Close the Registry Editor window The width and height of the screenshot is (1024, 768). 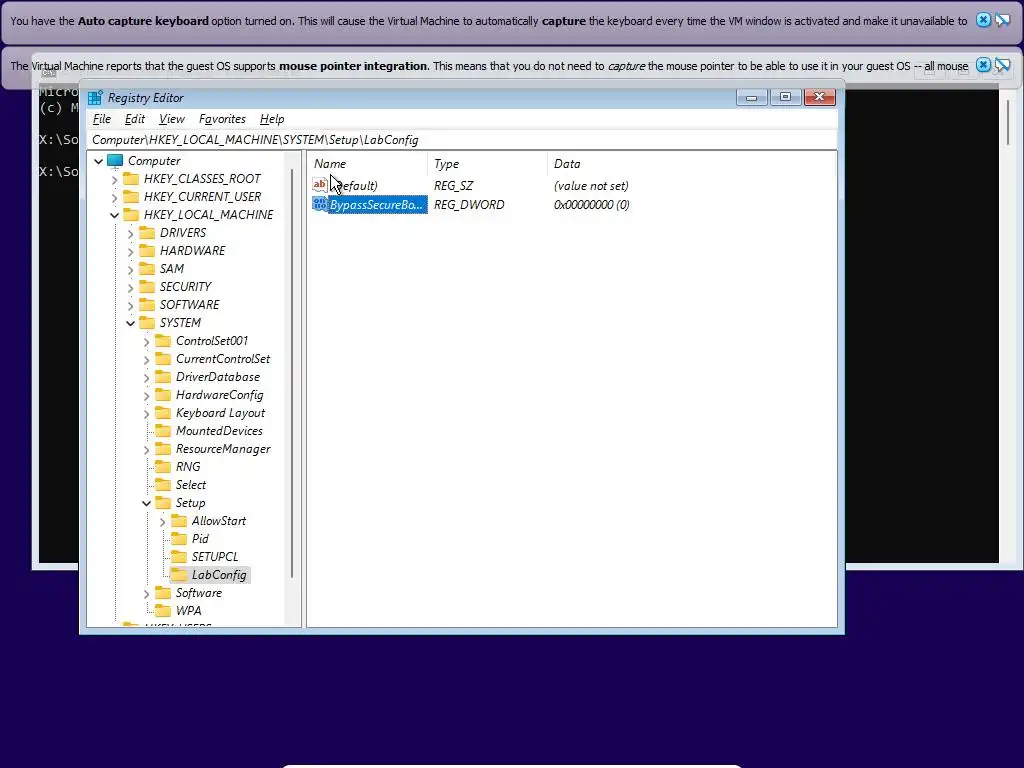tap(820, 97)
